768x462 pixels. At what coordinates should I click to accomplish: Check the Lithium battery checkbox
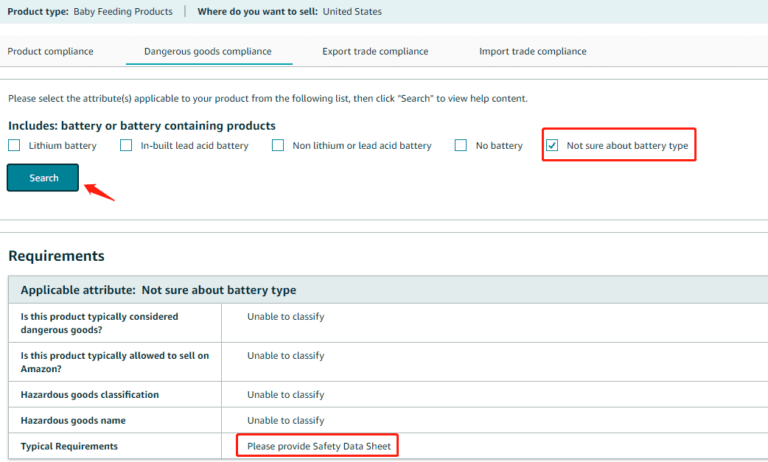click(14, 146)
